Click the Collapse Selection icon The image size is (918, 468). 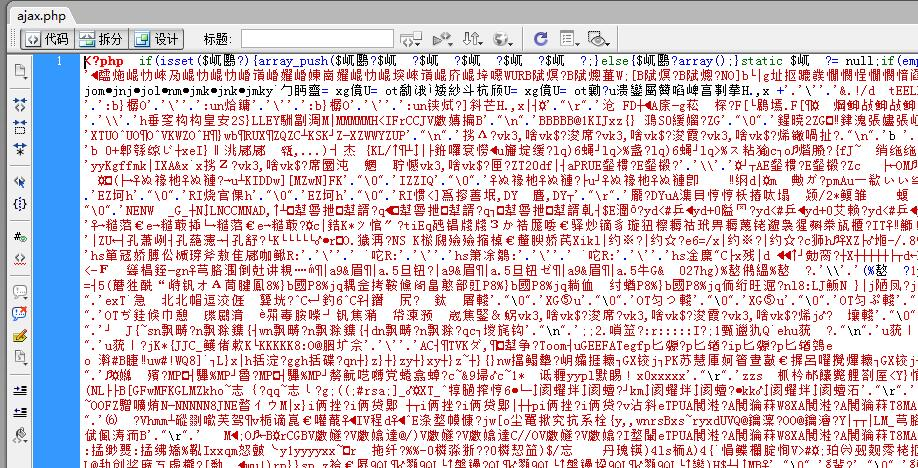click(20, 127)
